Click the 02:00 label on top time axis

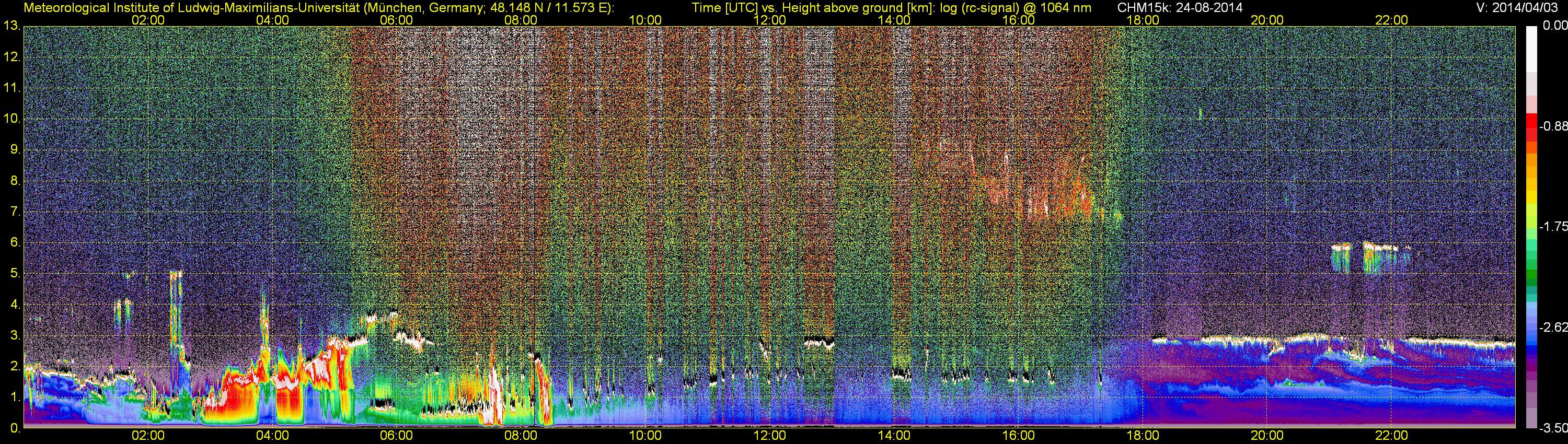click(x=148, y=20)
